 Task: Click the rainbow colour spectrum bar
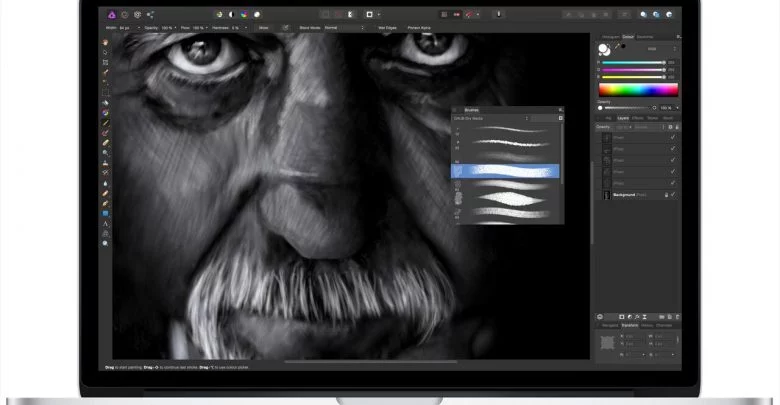coord(637,89)
